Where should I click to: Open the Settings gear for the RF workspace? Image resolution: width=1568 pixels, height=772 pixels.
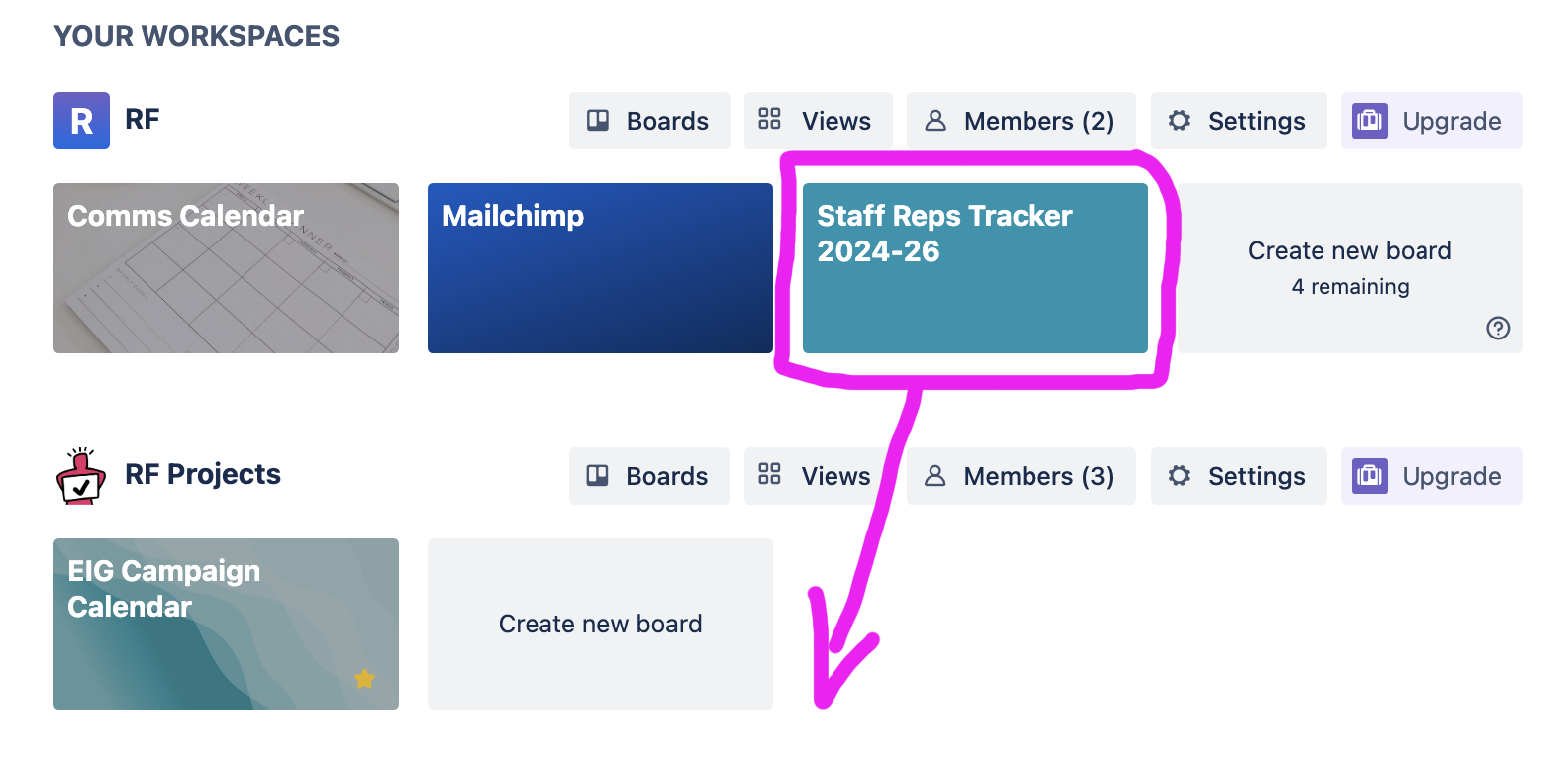click(1179, 120)
